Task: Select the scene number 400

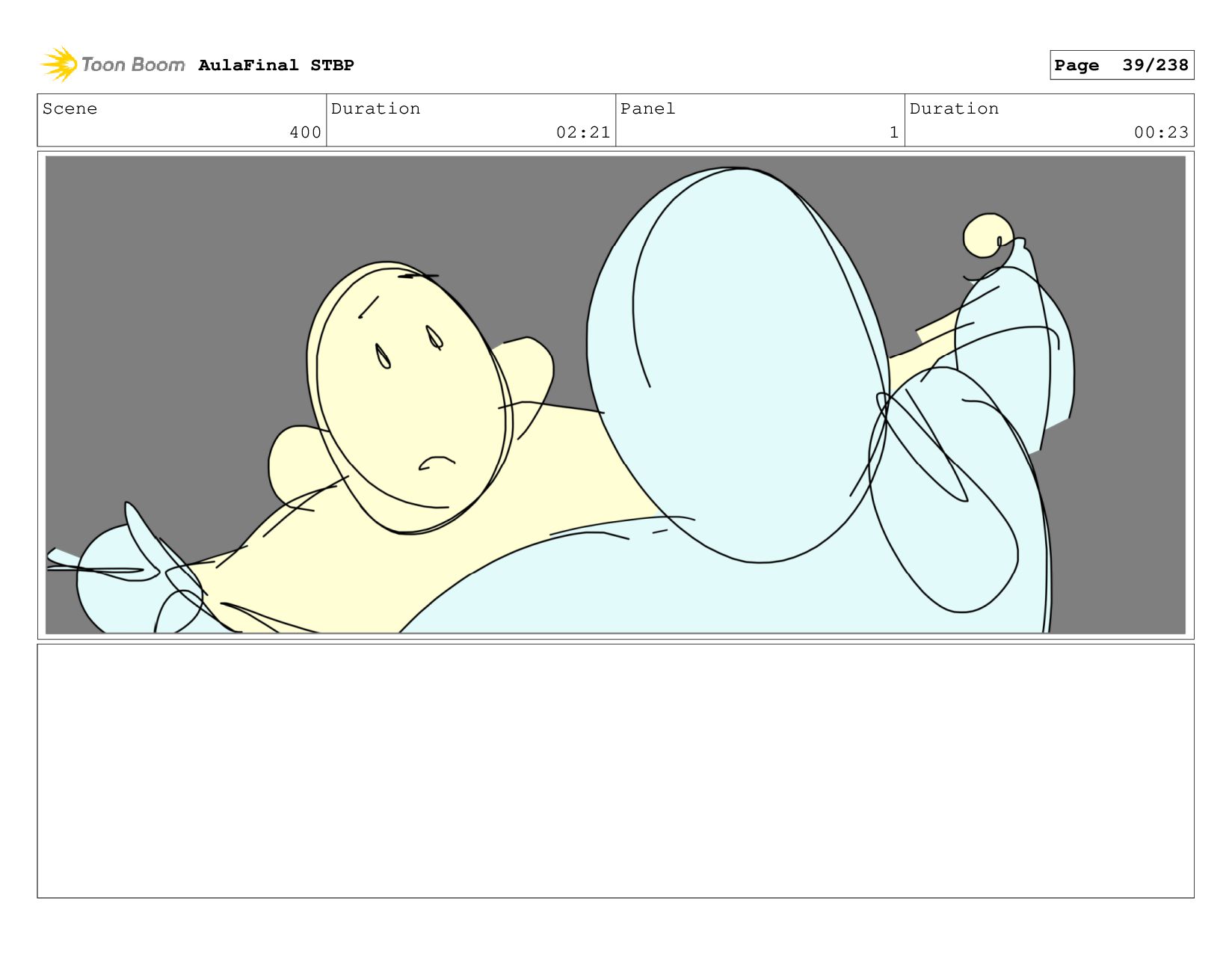Action: tap(305, 132)
